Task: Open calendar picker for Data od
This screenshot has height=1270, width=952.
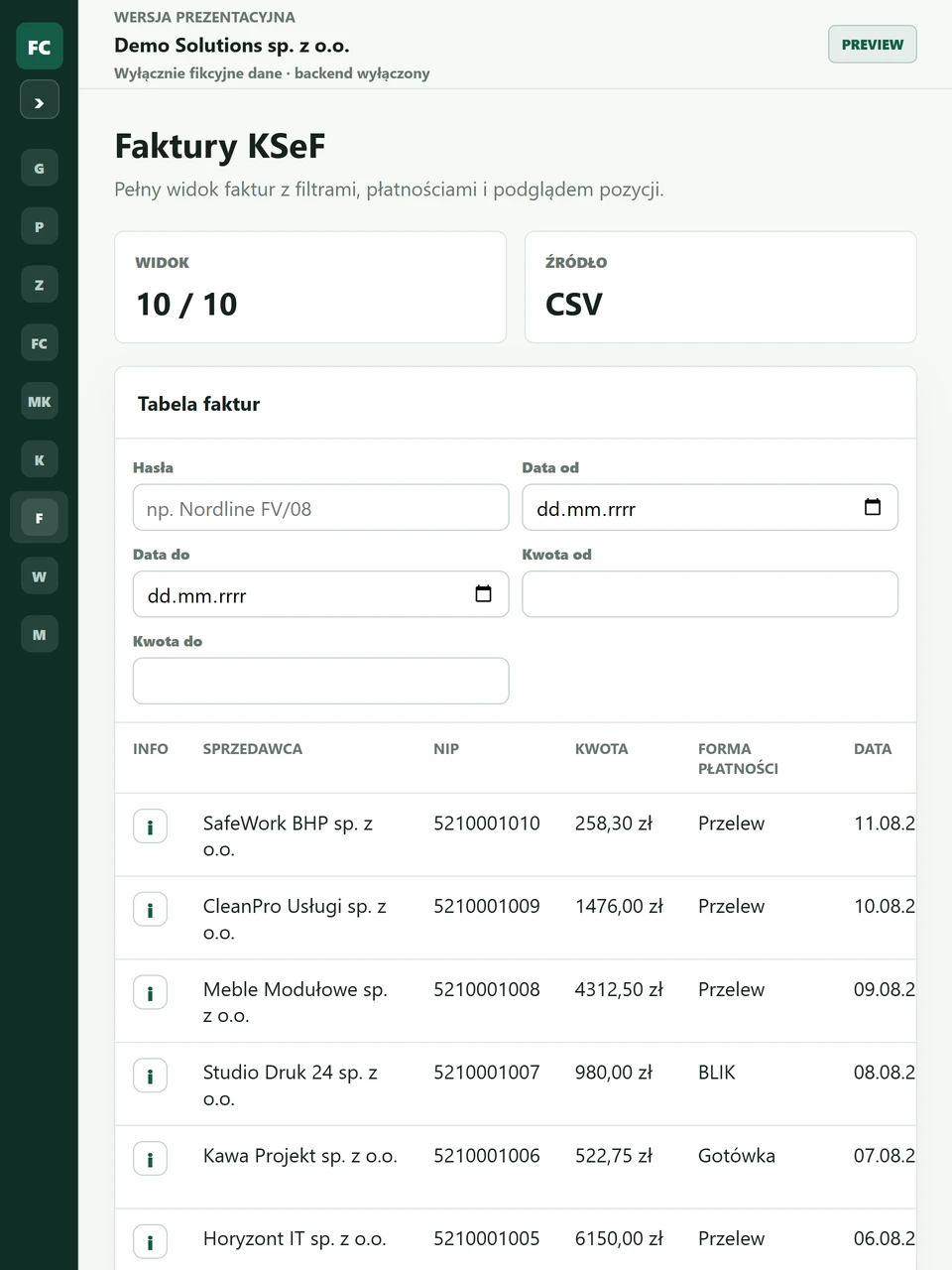Action: [x=873, y=507]
